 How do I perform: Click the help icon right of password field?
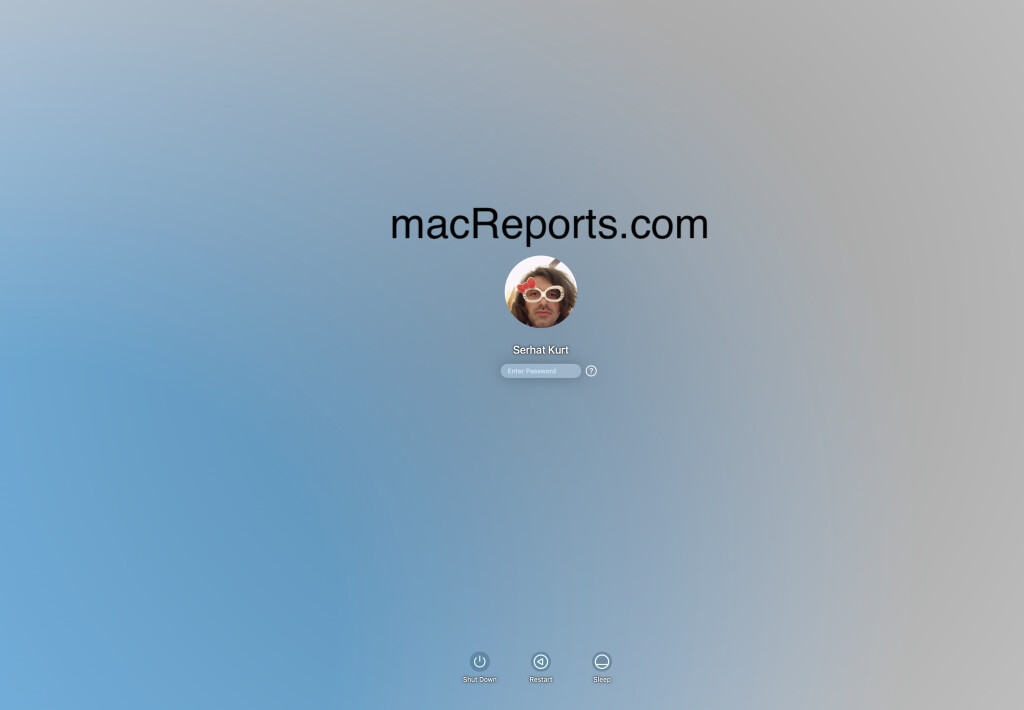point(591,371)
